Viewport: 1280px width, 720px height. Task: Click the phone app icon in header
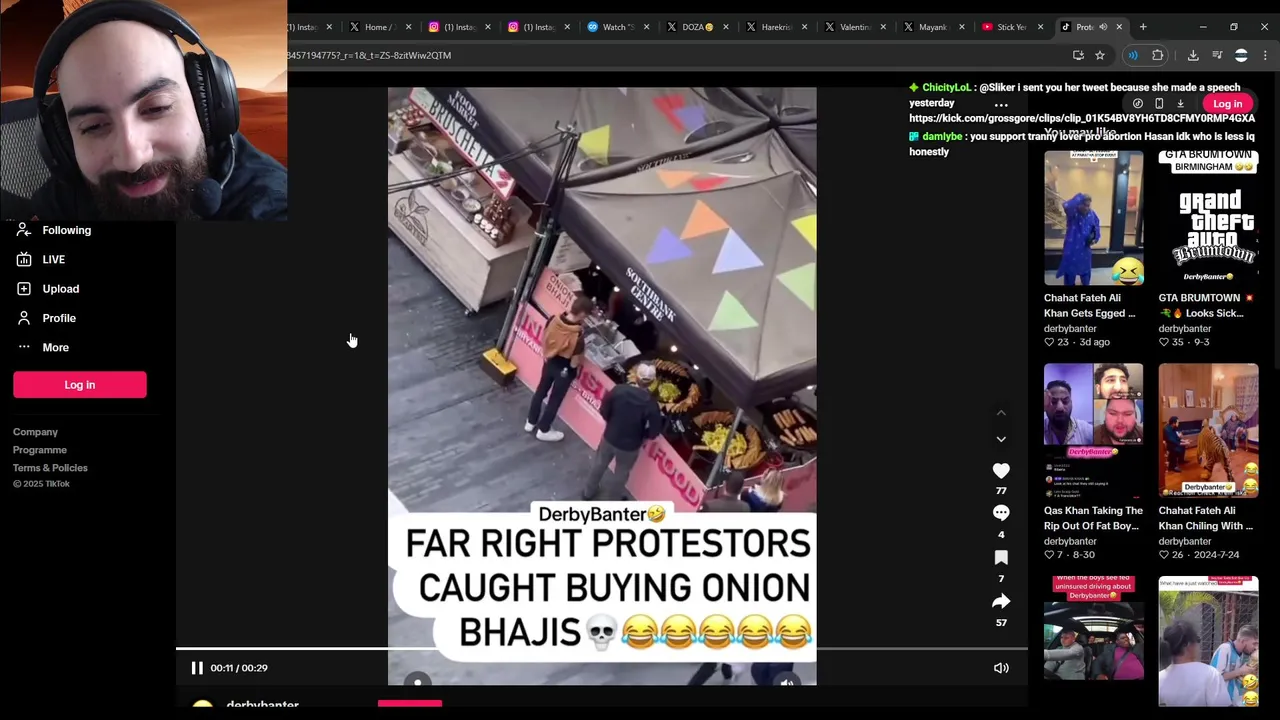(x=1159, y=104)
